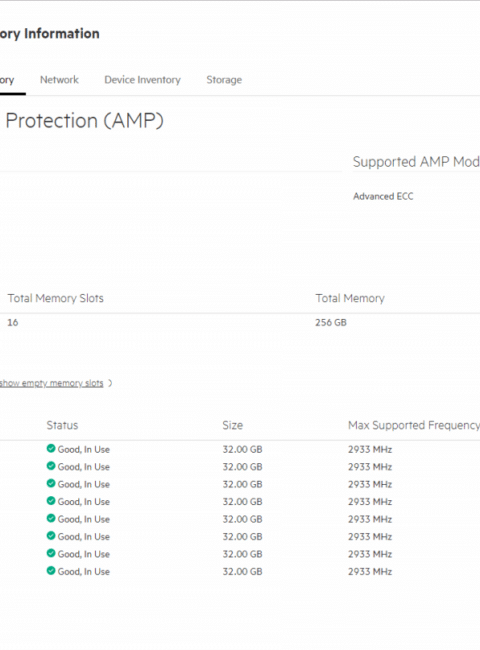This screenshot has height=650, width=480.
Task: Click the Total Memory header
Action: (x=350, y=298)
